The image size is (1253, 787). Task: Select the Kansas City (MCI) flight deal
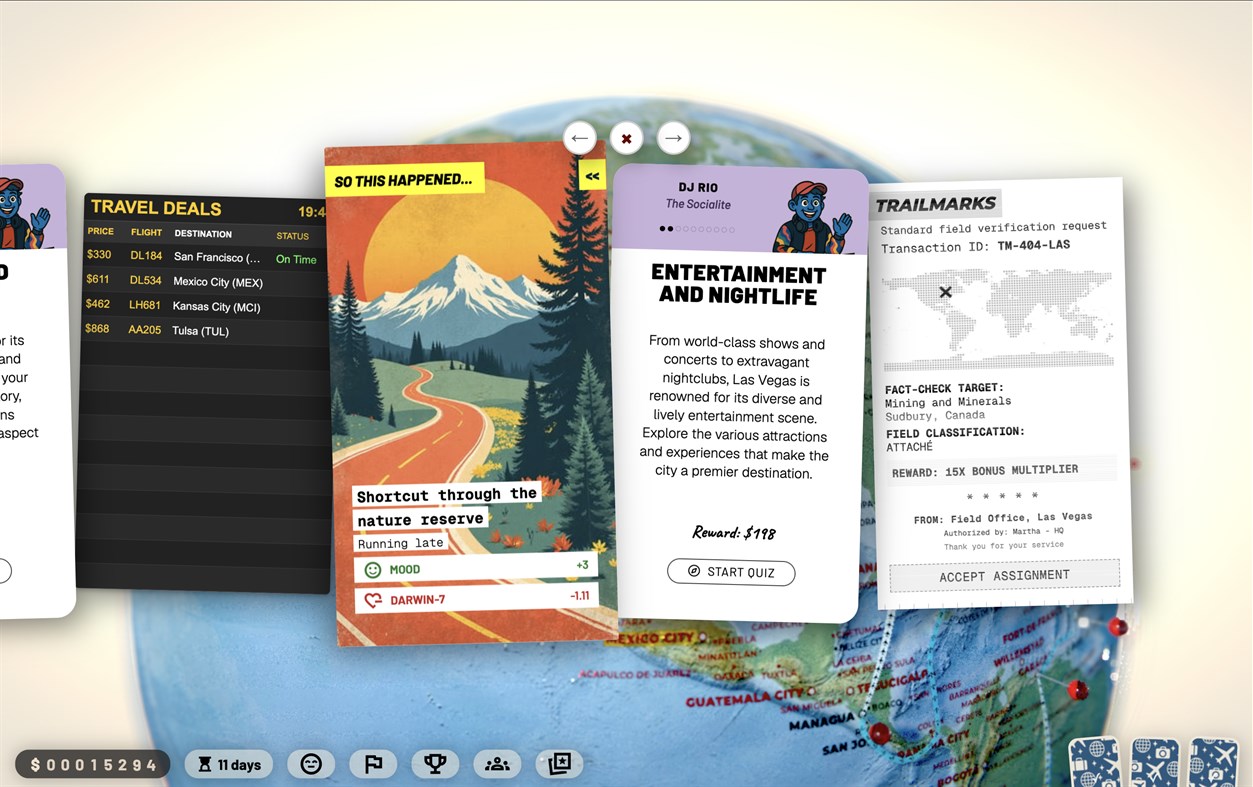205,306
